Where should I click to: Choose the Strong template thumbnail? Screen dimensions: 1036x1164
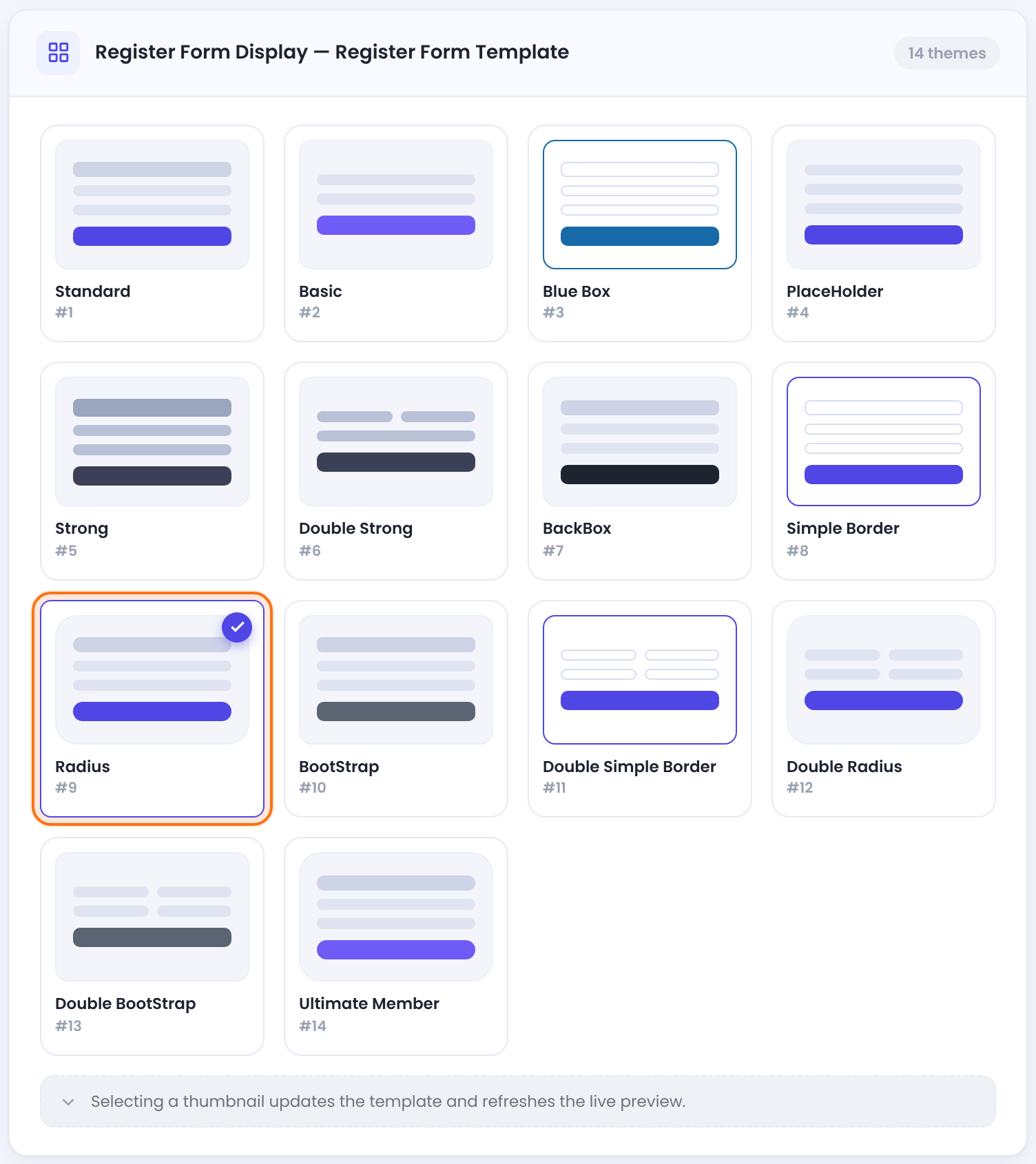click(x=152, y=441)
